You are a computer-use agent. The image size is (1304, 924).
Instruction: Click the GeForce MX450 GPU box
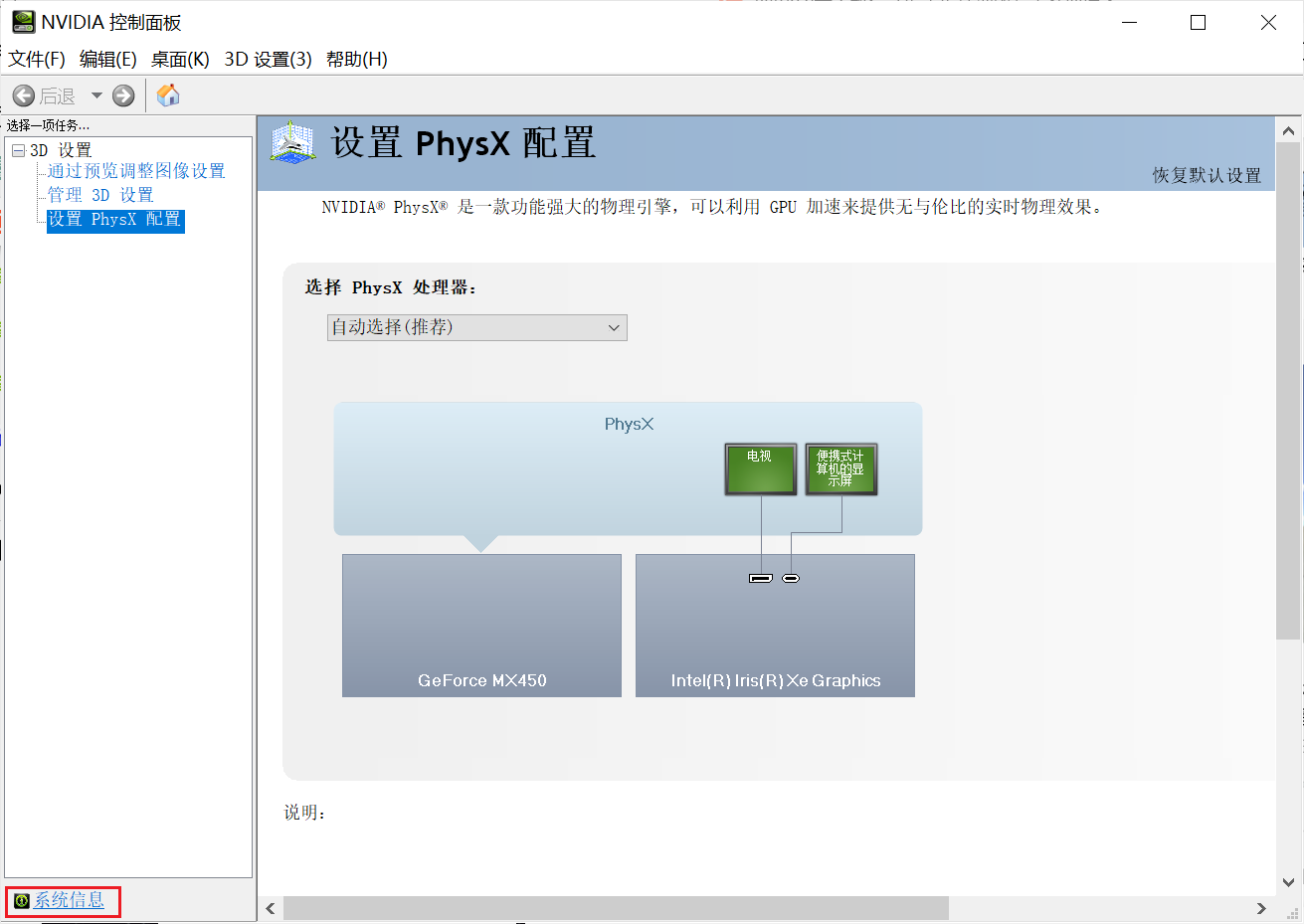481,625
